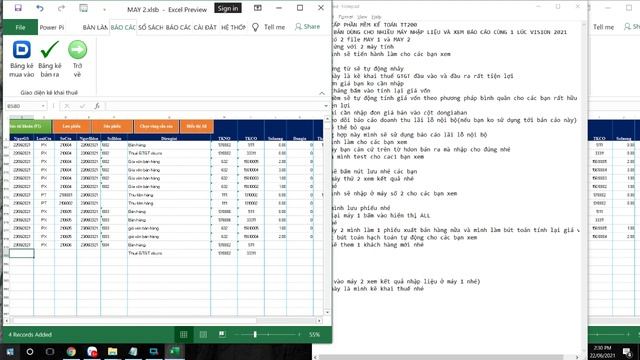Open the Customize Quick Access Toolbar dropdown
Image resolution: width=640 pixels, height=360 pixels.
point(104,9)
